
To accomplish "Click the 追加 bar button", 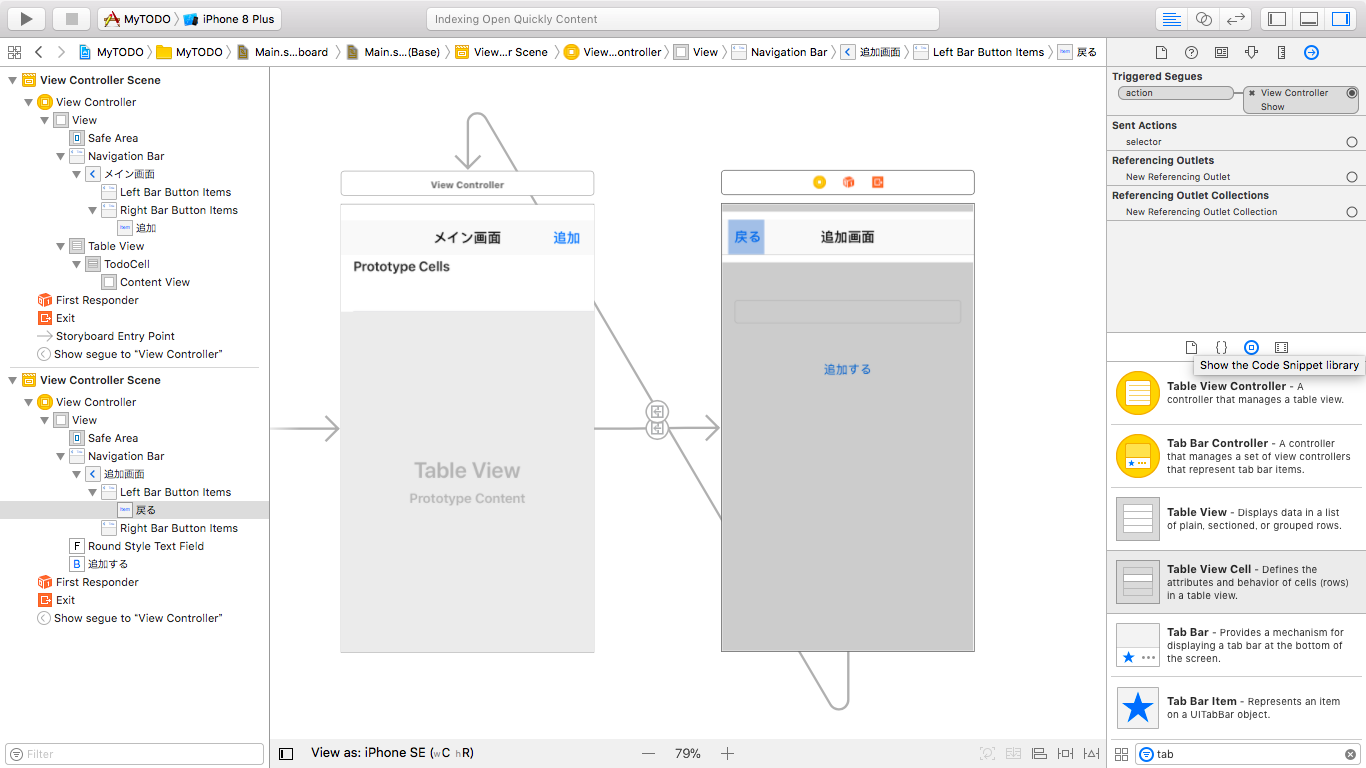I will click(566, 237).
